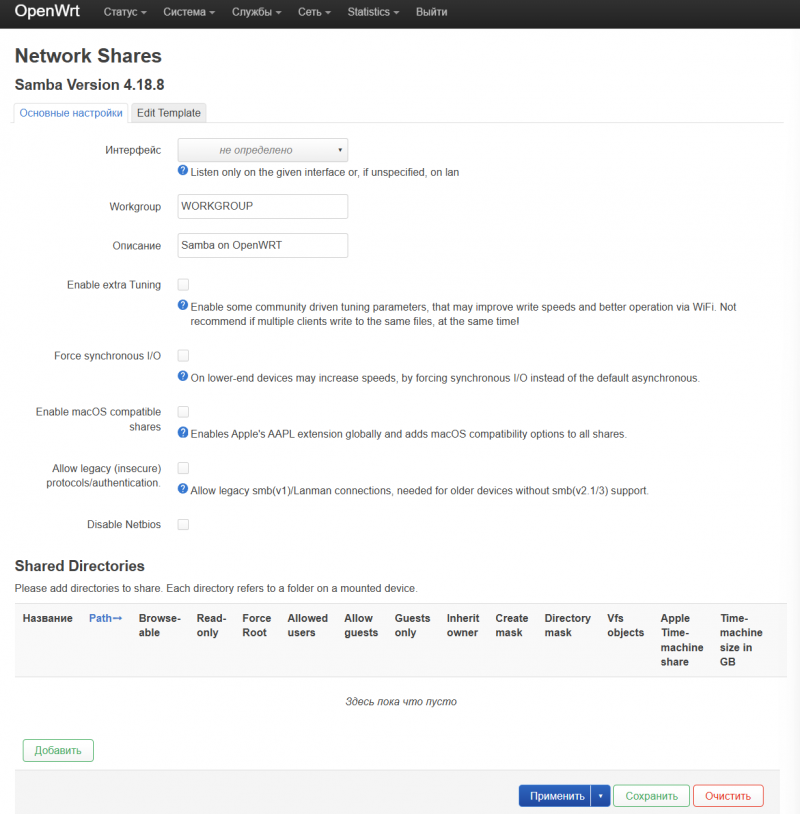Image resolution: width=800 pixels, height=814 pixels.
Task: Click the Добавить button
Action: [58, 750]
